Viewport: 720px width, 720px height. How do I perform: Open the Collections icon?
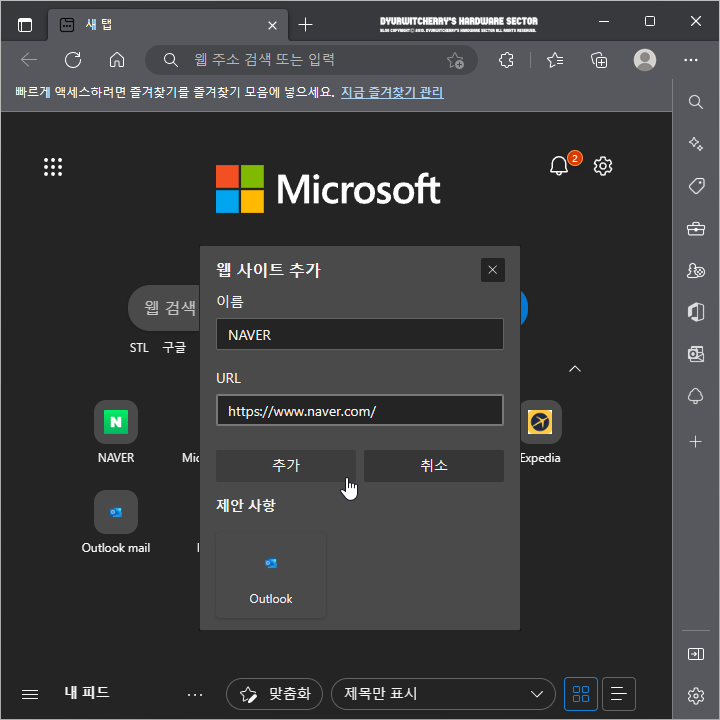pos(599,60)
